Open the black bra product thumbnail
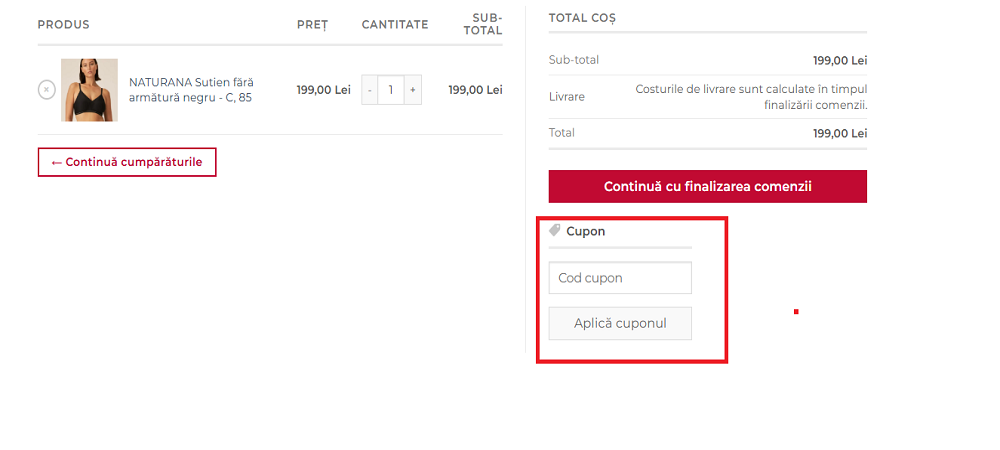This screenshot has height=450, width=1000. (89, 90)
